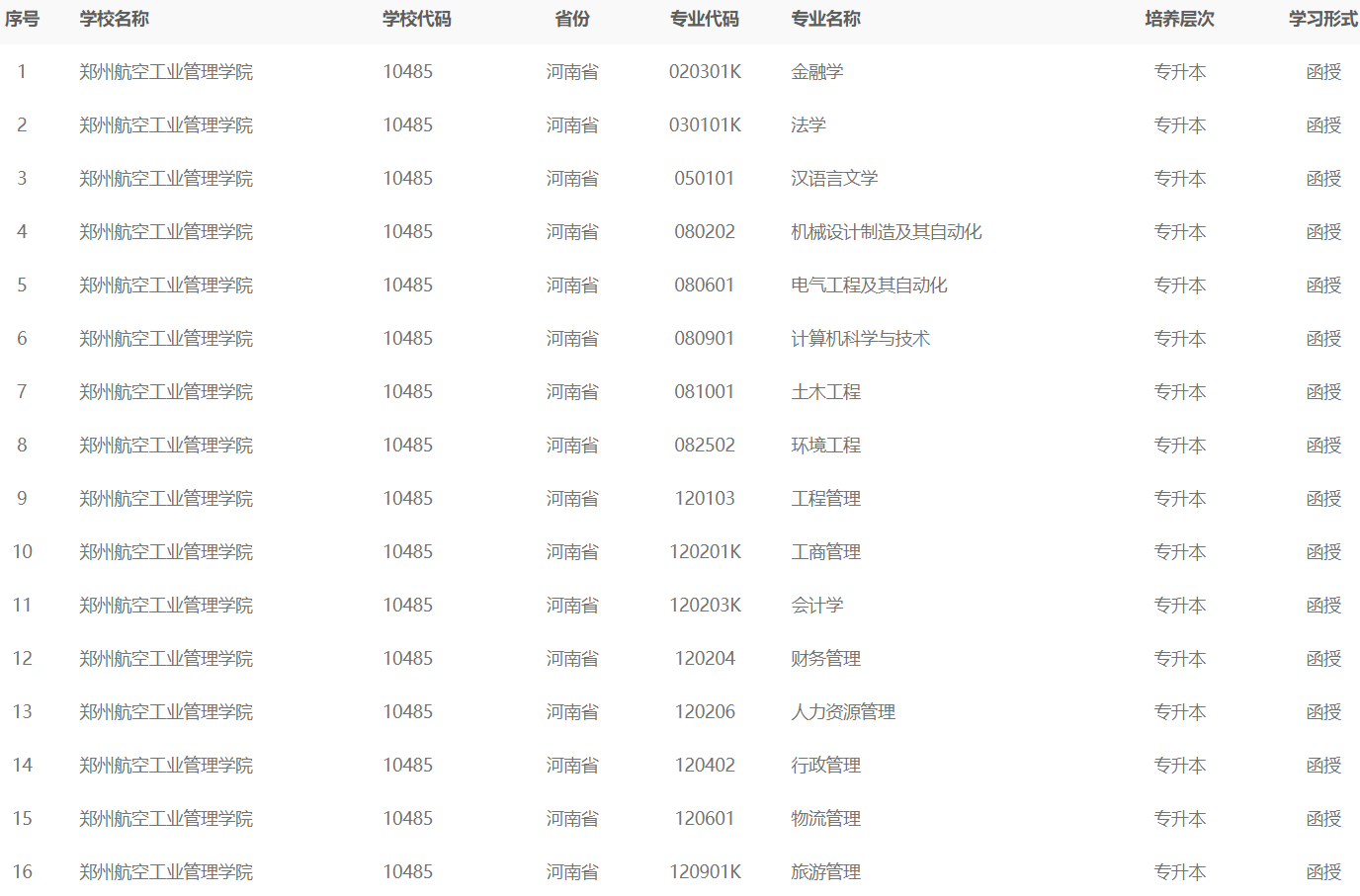Screen dimensions: 1360x896
Task: Select the major name 行政管理
Action: point(826,766)
